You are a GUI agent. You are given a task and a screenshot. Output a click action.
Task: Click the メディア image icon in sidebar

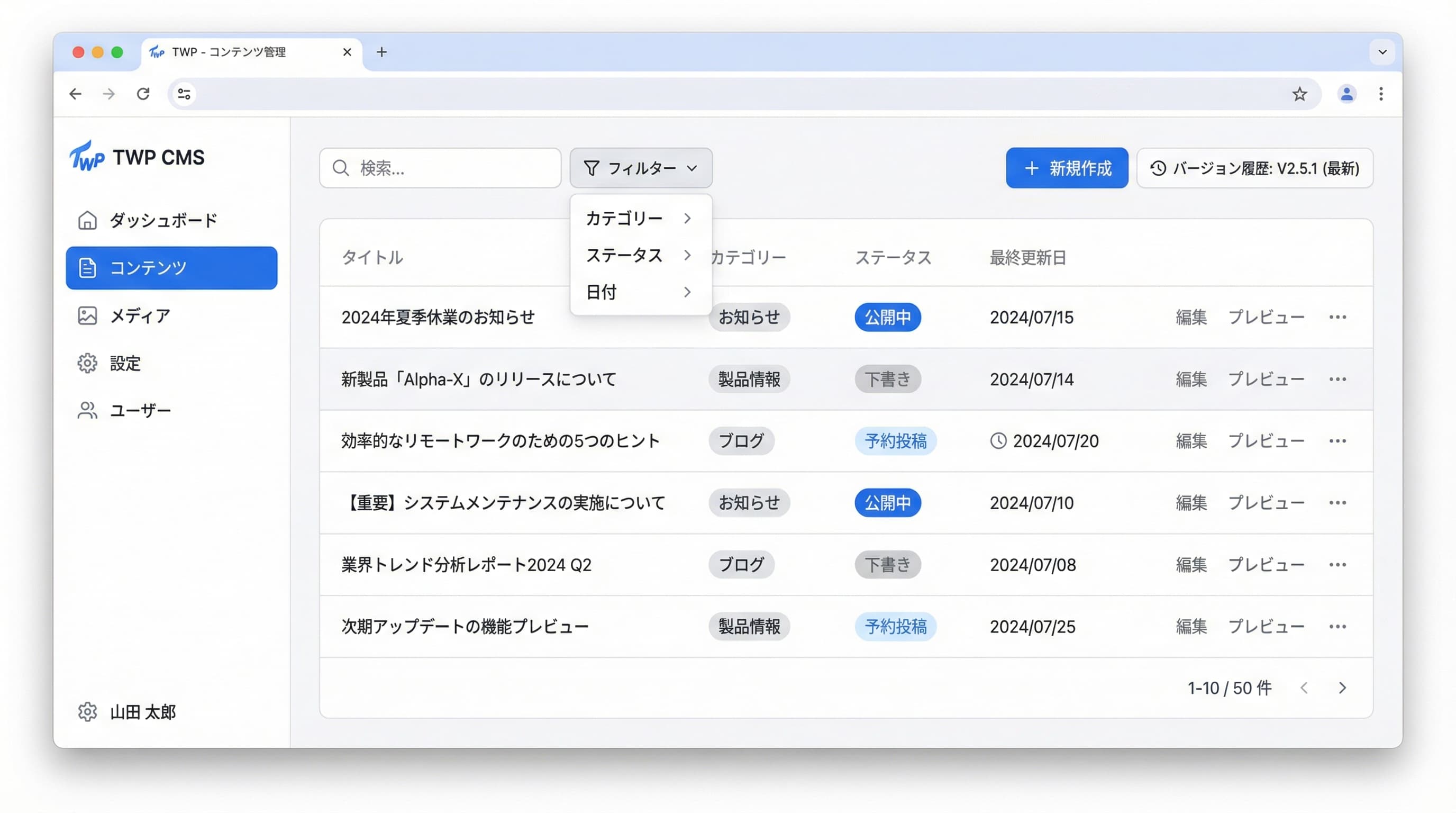point(87,315)
